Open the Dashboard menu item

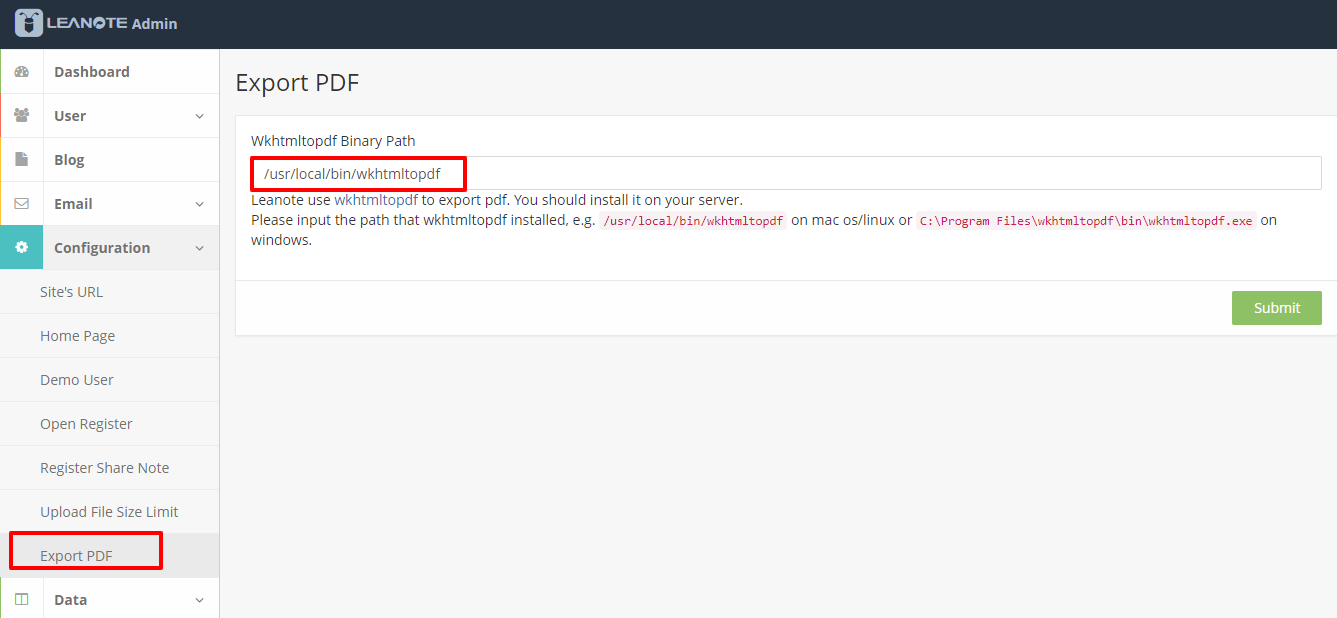[110, 72]
